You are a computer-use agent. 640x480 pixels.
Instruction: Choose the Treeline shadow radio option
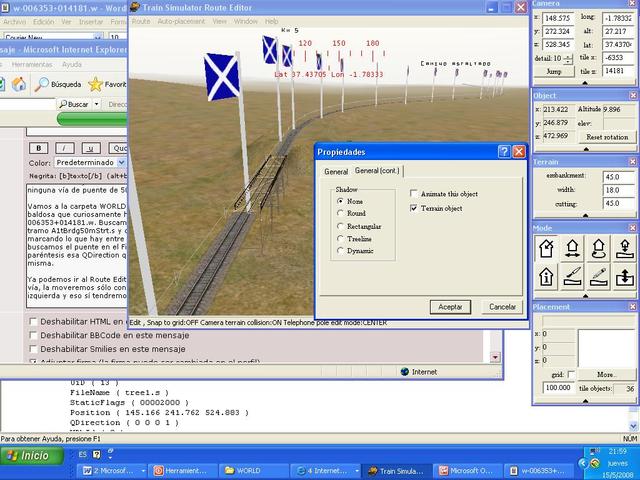click(341, 238)
